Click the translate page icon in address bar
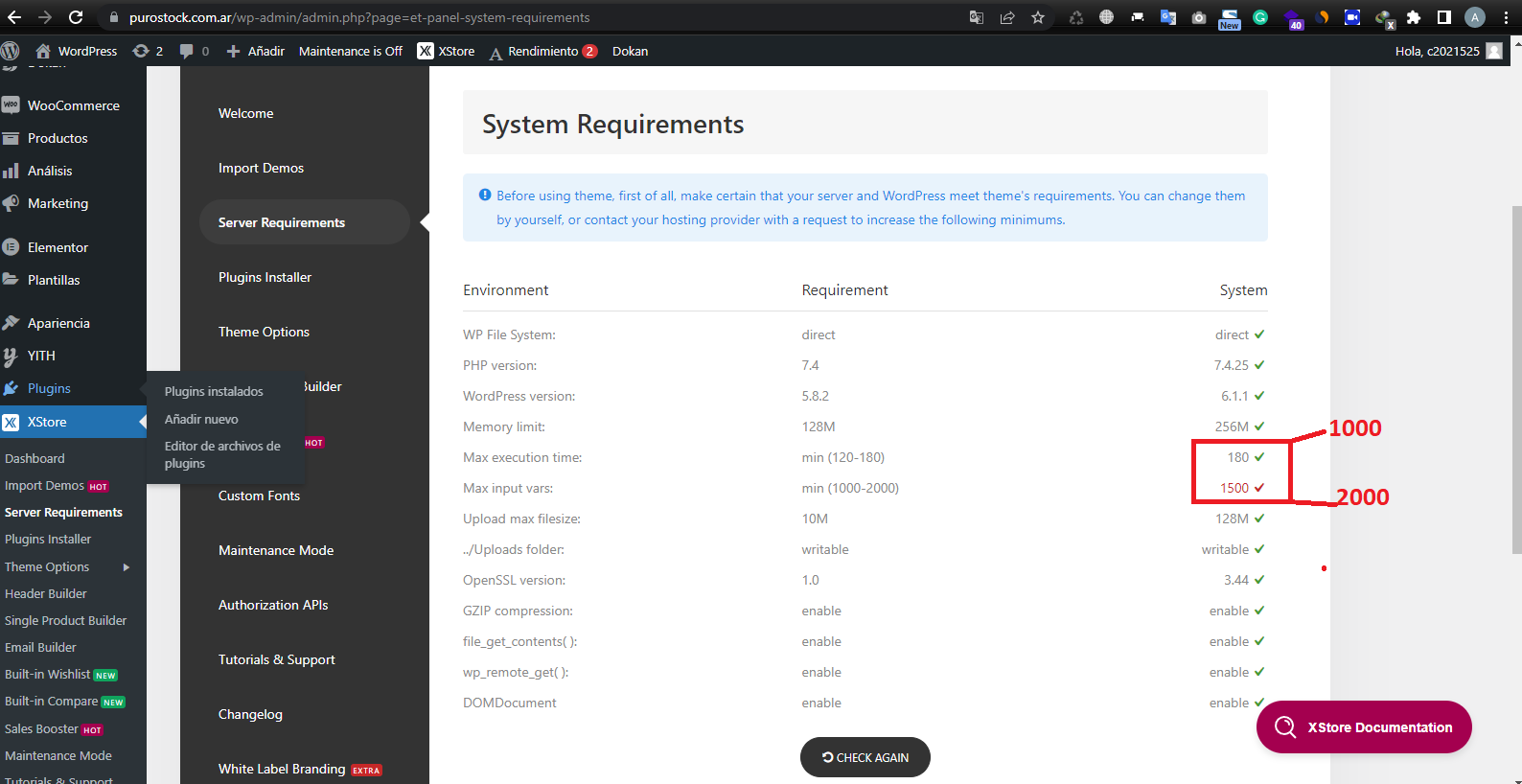1522x784 pixels. pos(977,17)
